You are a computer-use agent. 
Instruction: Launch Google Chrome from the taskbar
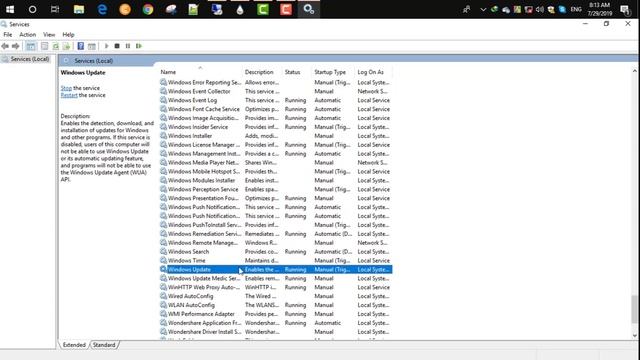(148, 9)
